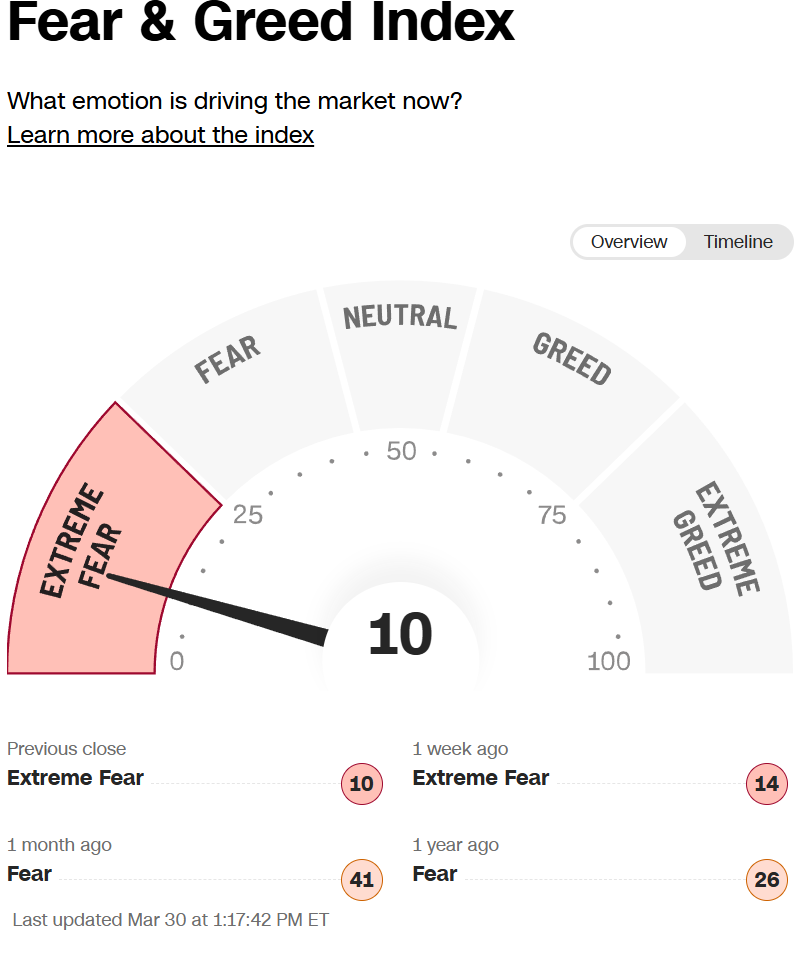Click the previous close badge showing 10
The height and width of the screenshot is (960, 805).
(362, 784)
